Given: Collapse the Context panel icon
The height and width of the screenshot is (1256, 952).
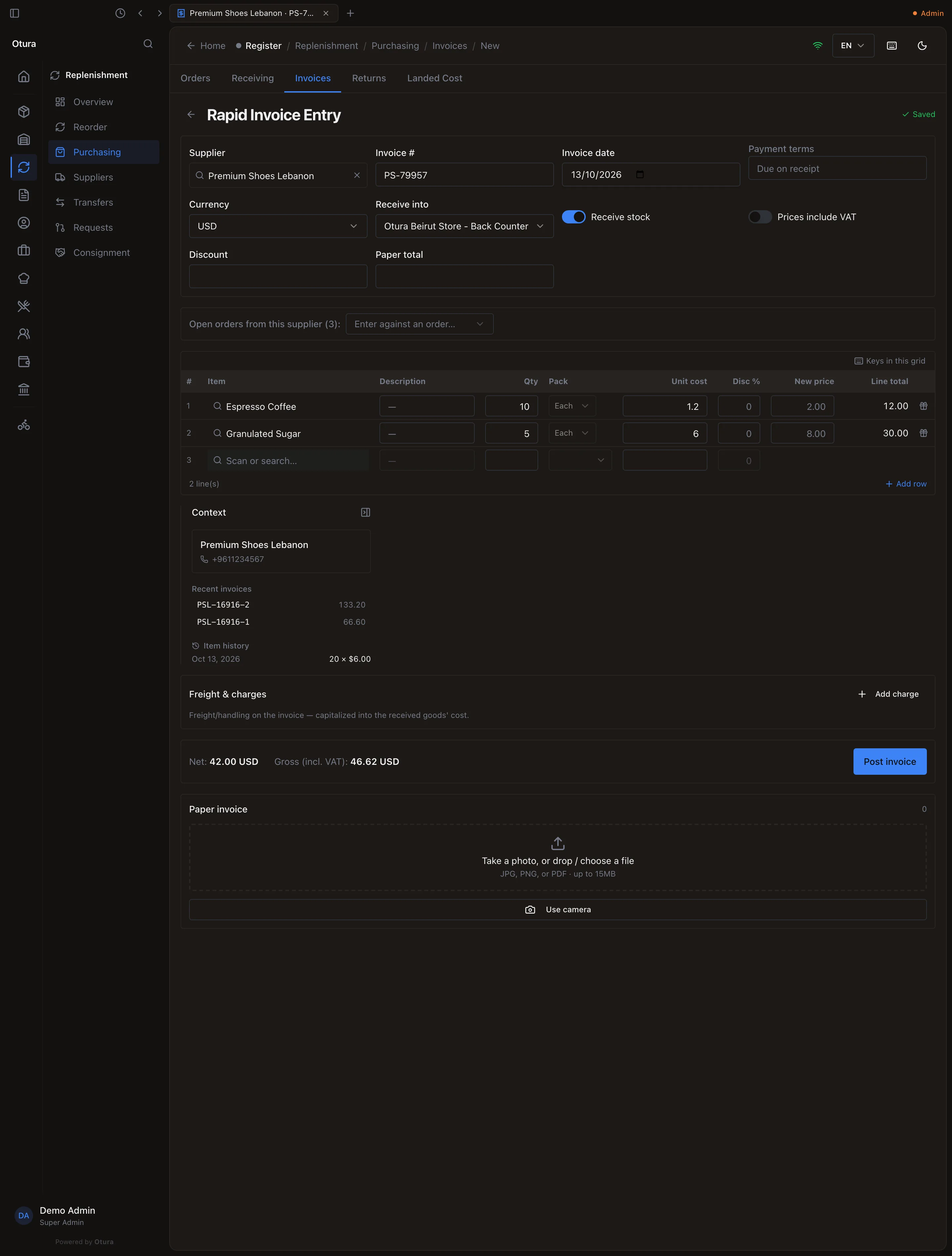Looking at the screenshot, I should [366, 512].
